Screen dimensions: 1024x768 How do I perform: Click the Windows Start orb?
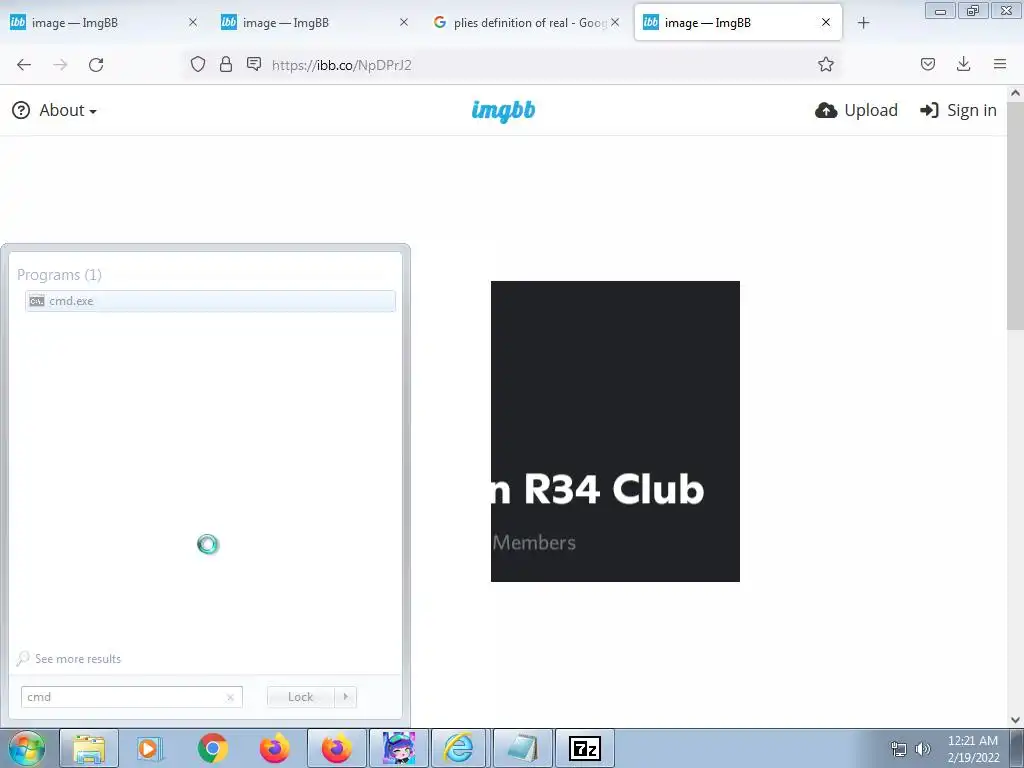[x=26, y=748]
